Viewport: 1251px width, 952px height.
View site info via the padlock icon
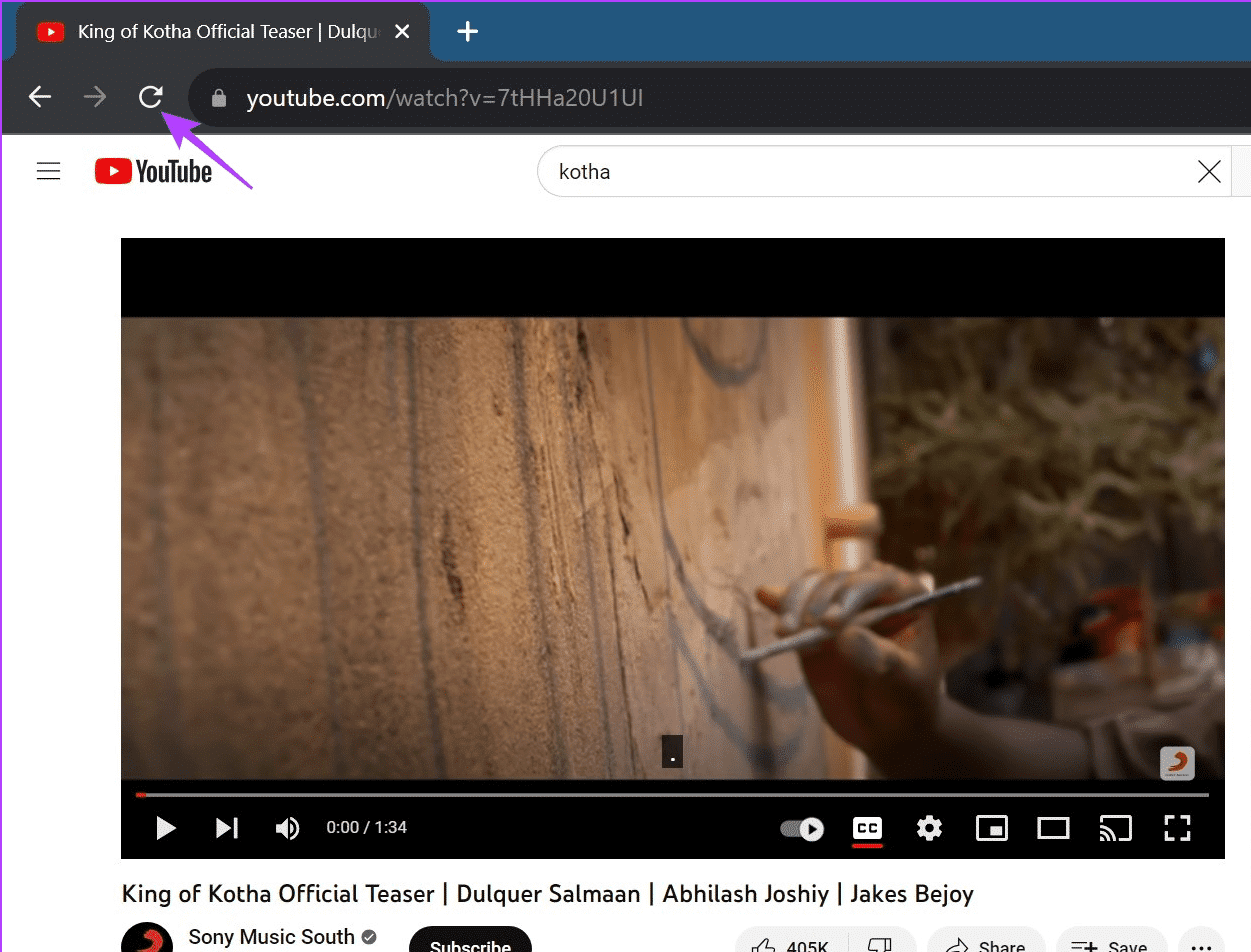tap(219, 98)
